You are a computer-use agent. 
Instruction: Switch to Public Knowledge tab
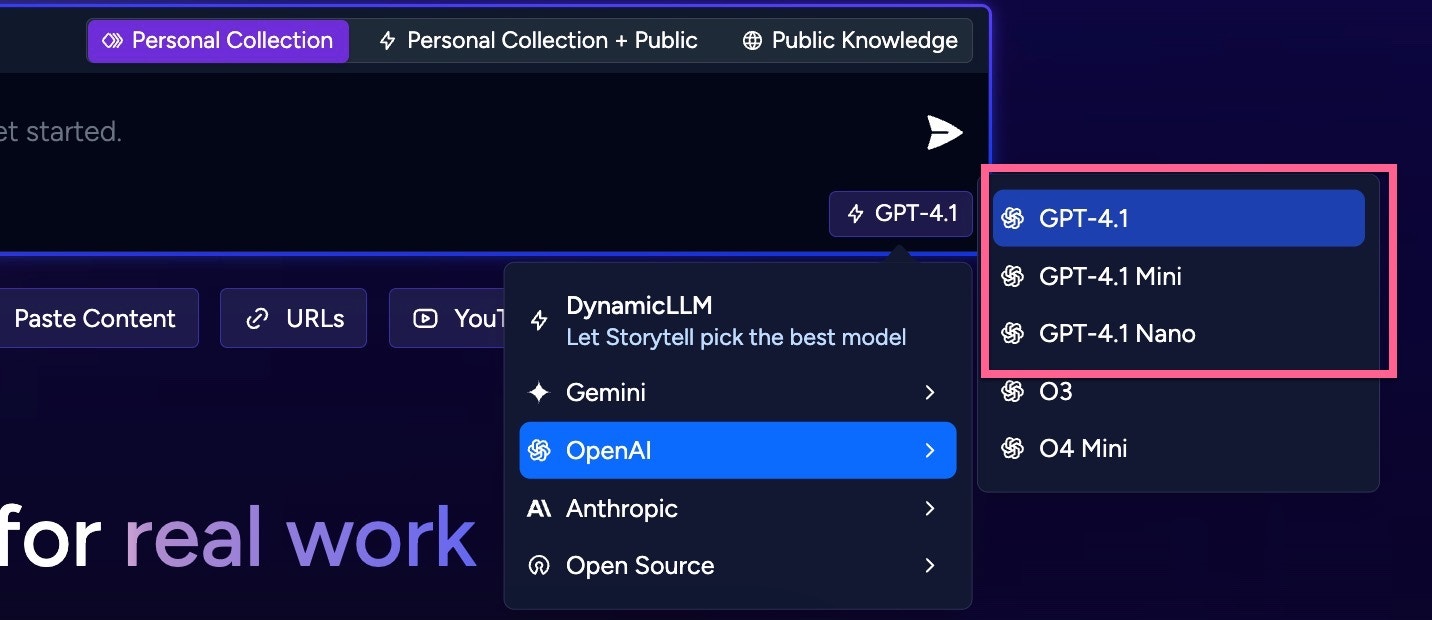(850, 41)
